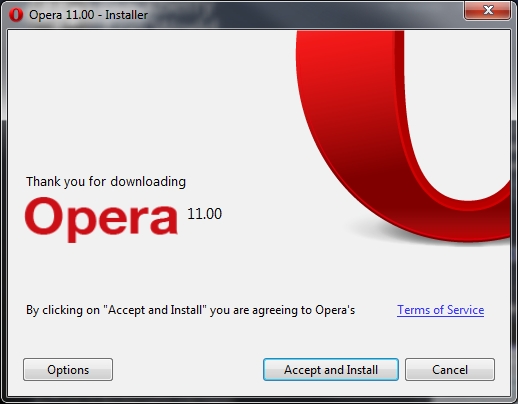Open the Terms of Service link
The height and width of the screenshot is (404, 518).
coord(440,310)
